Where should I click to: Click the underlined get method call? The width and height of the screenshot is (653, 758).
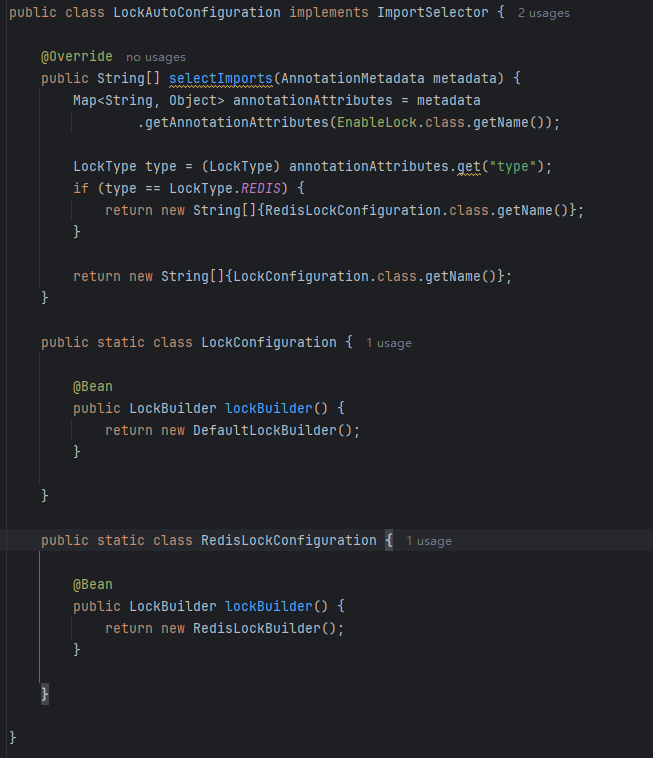click(x=469, y=166)
